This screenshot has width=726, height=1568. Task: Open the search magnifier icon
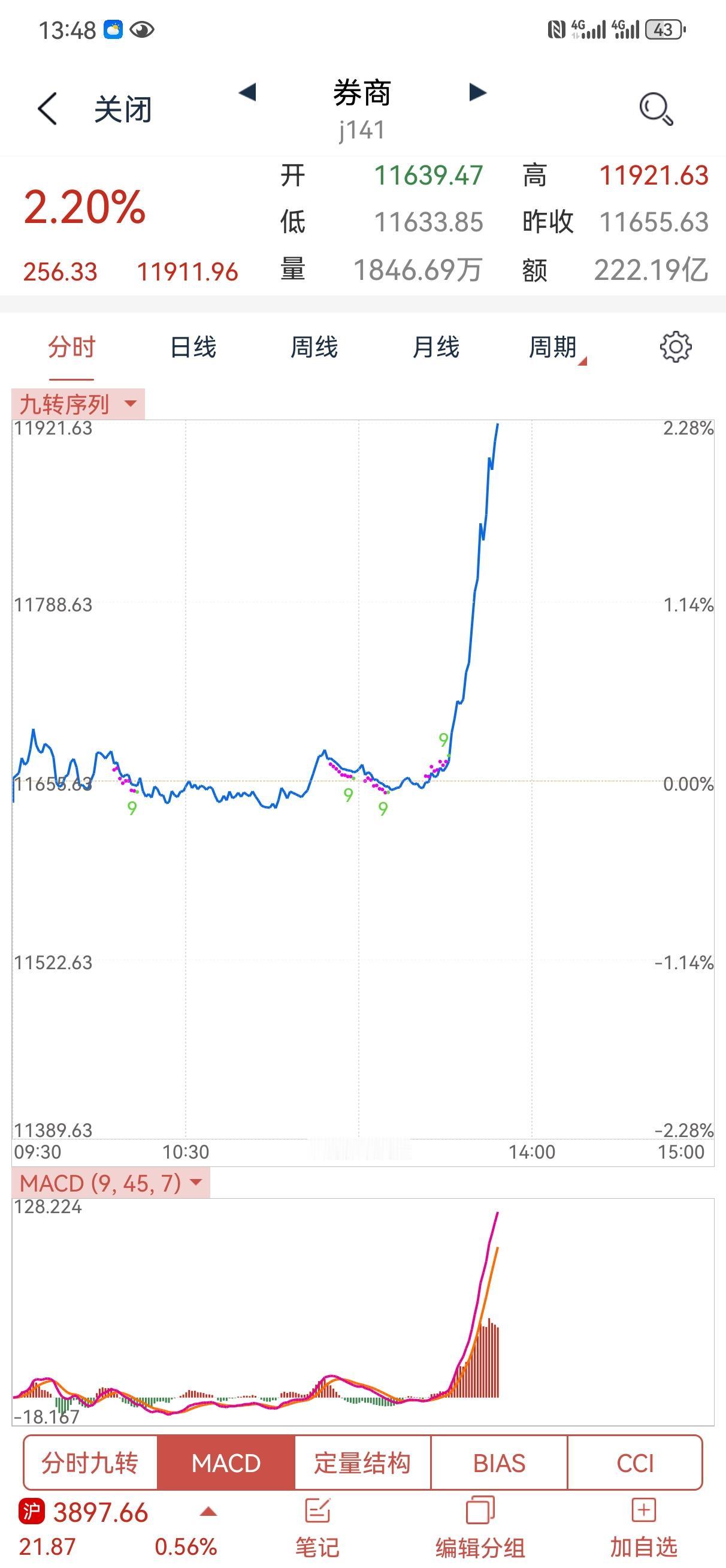tap(655, 109)
